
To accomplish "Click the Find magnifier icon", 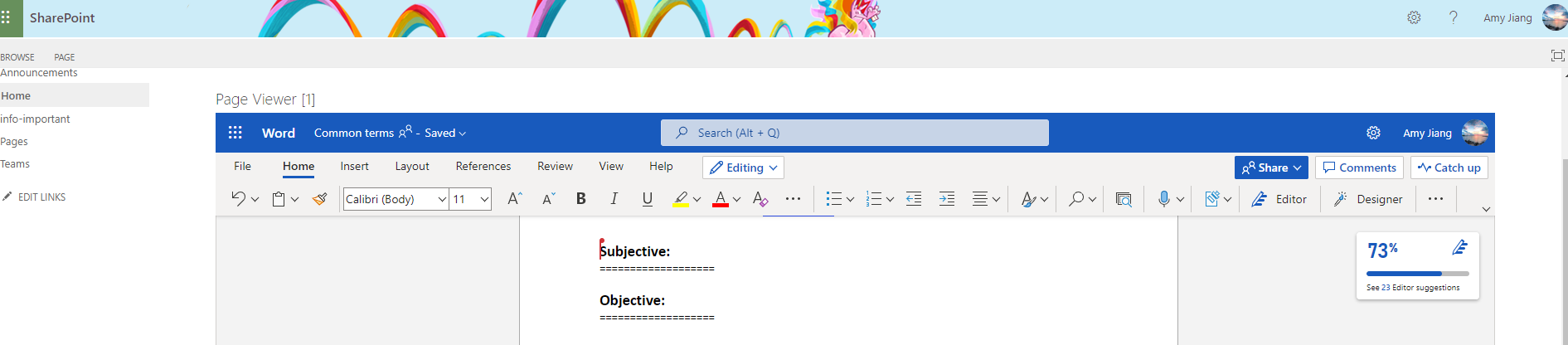I will tap(1076, 199).
